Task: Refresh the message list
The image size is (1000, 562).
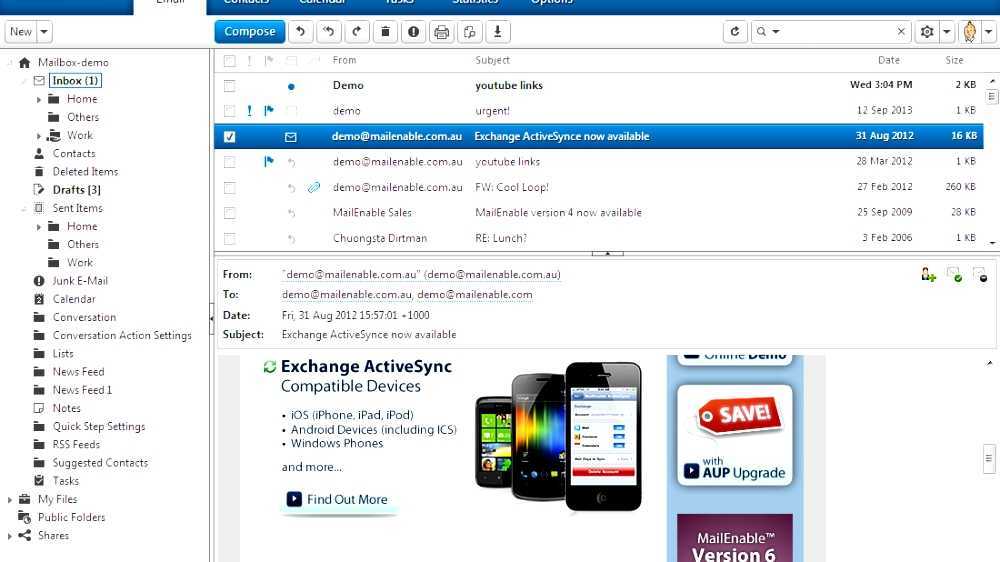Action: 735,31
